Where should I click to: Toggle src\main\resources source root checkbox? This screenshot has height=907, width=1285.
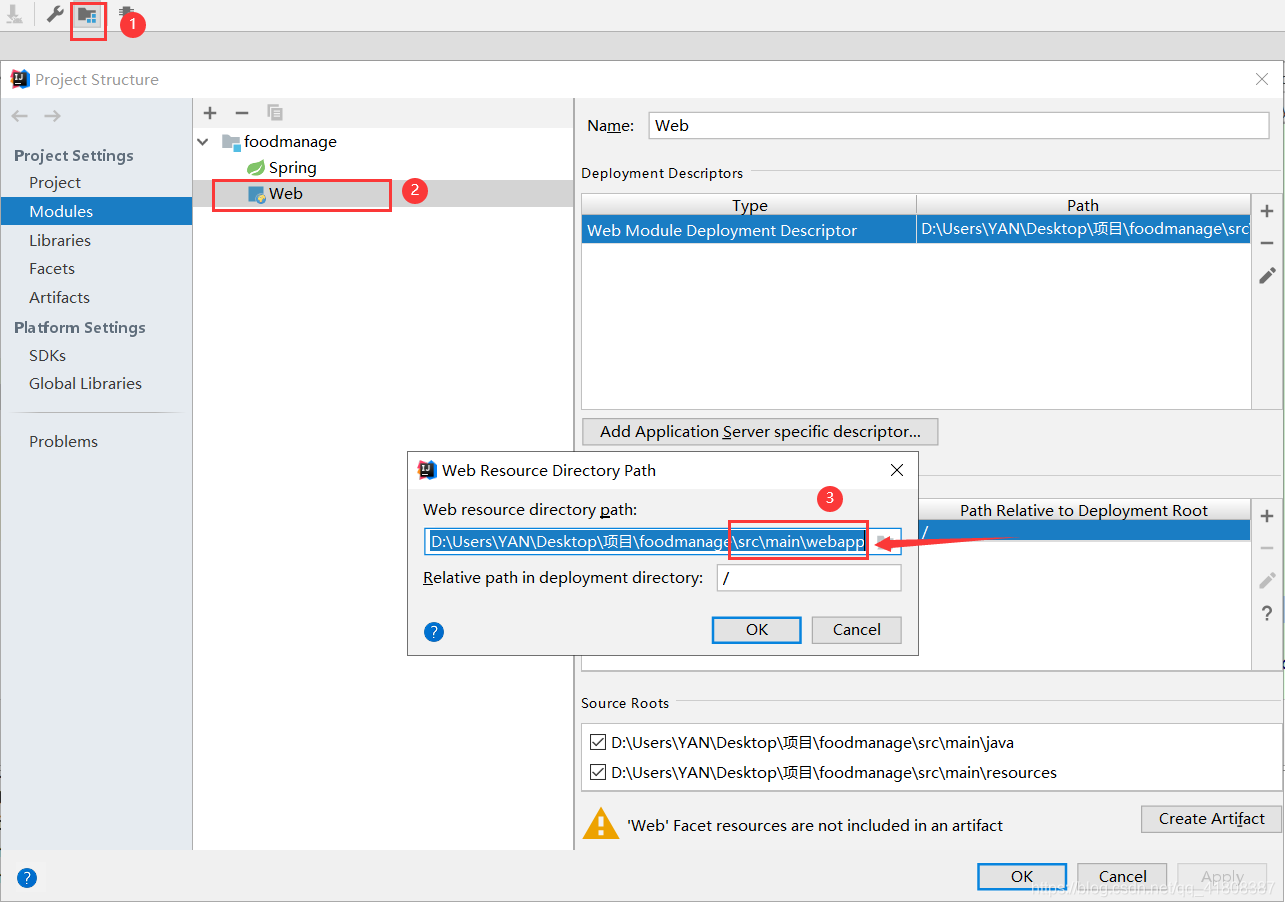(x=598, y=772)
